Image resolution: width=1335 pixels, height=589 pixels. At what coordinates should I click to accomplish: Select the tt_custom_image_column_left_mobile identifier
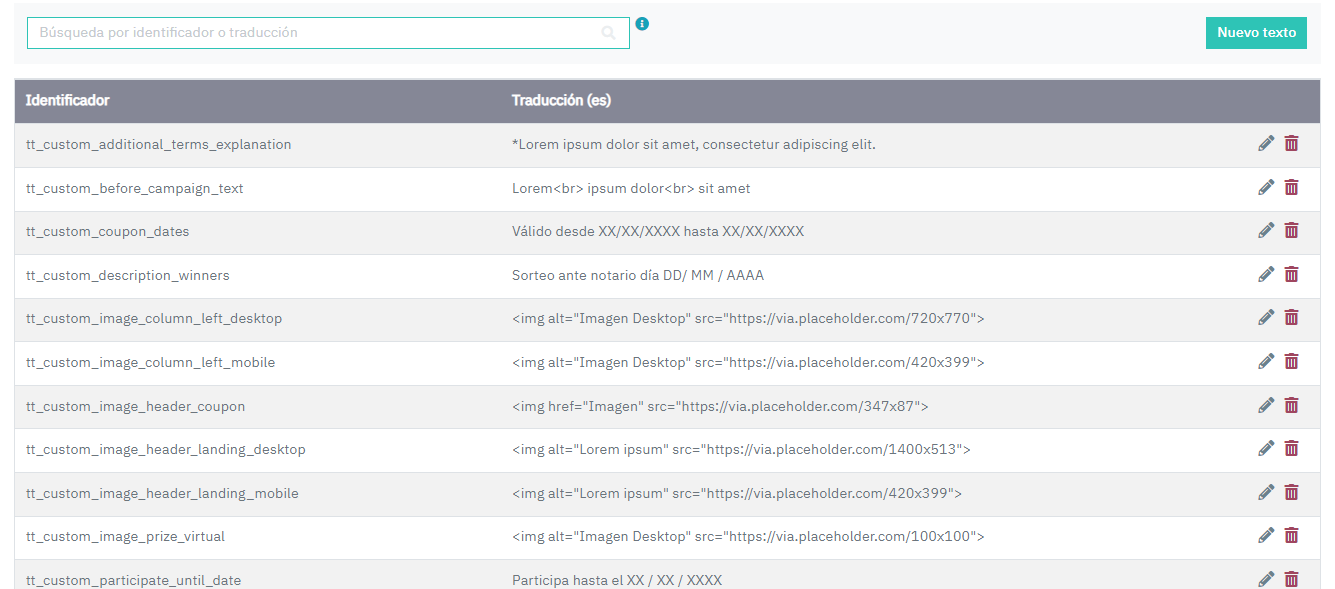pos(151,363)
